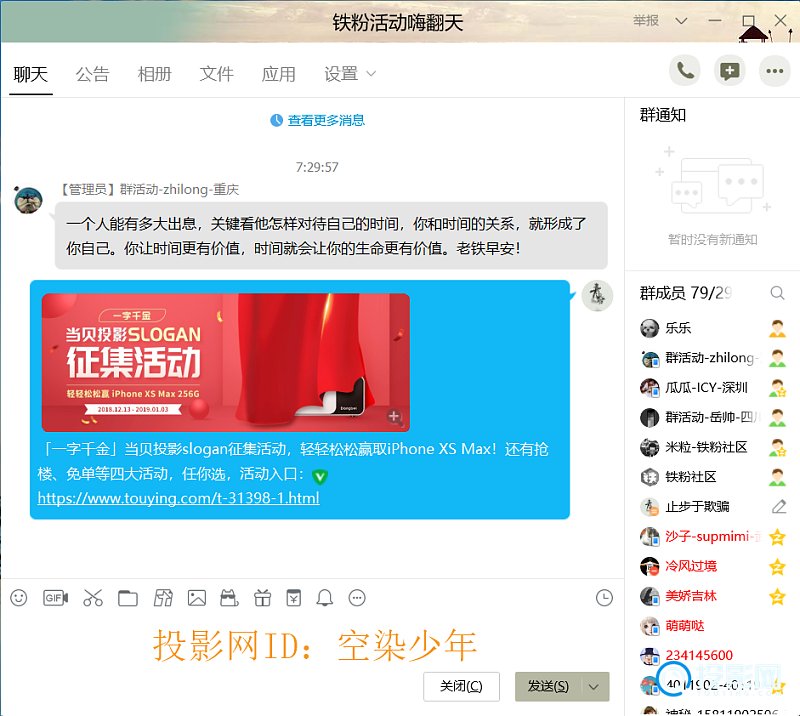Select member 沙子-supmimi
Image resolution: width=800 pixels, height=716 pixels.
pos(712,536)
